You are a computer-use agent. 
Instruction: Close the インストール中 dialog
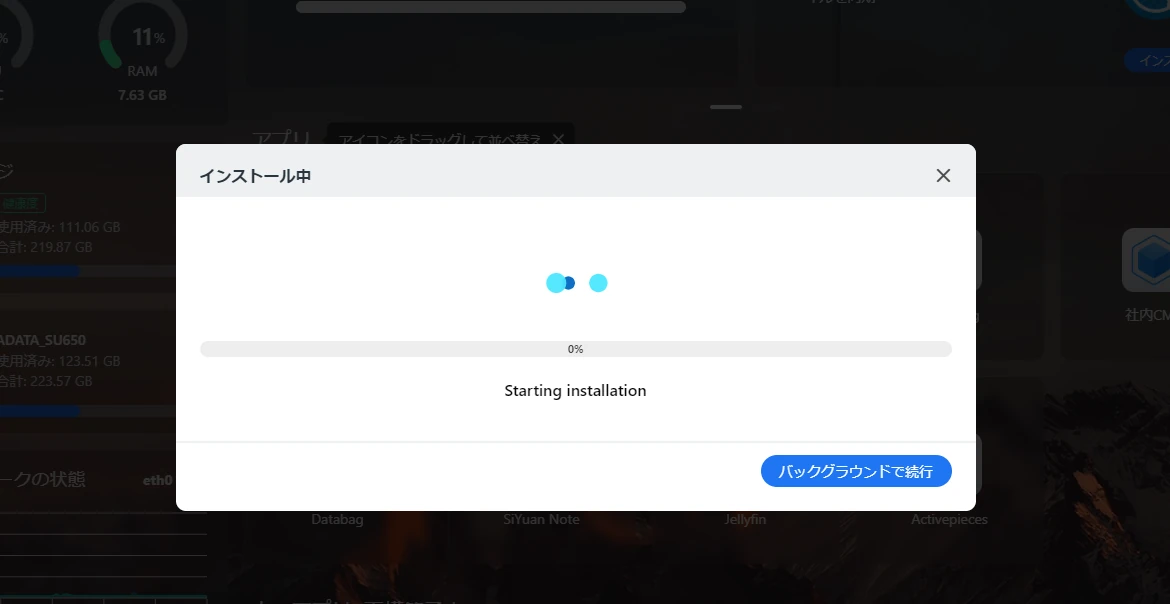(x=943, y=175)
